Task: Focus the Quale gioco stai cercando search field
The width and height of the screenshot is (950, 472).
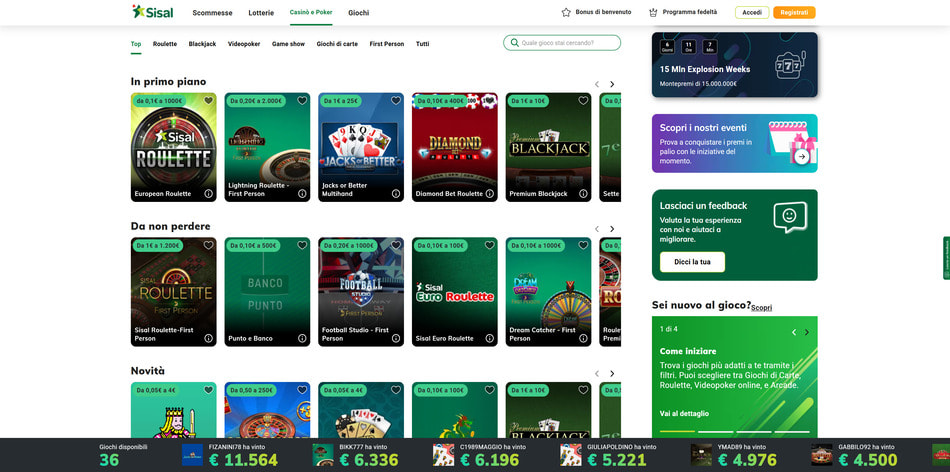Action: tap(562, 43)
